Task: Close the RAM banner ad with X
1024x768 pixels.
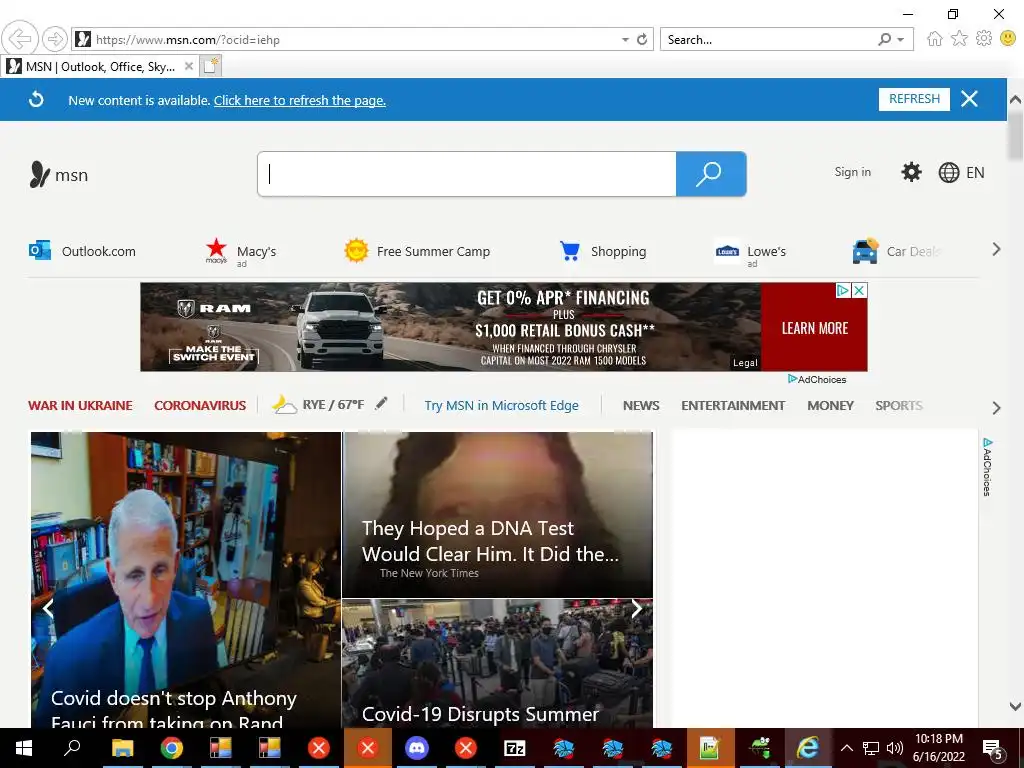Action: (x=860, y=291)
